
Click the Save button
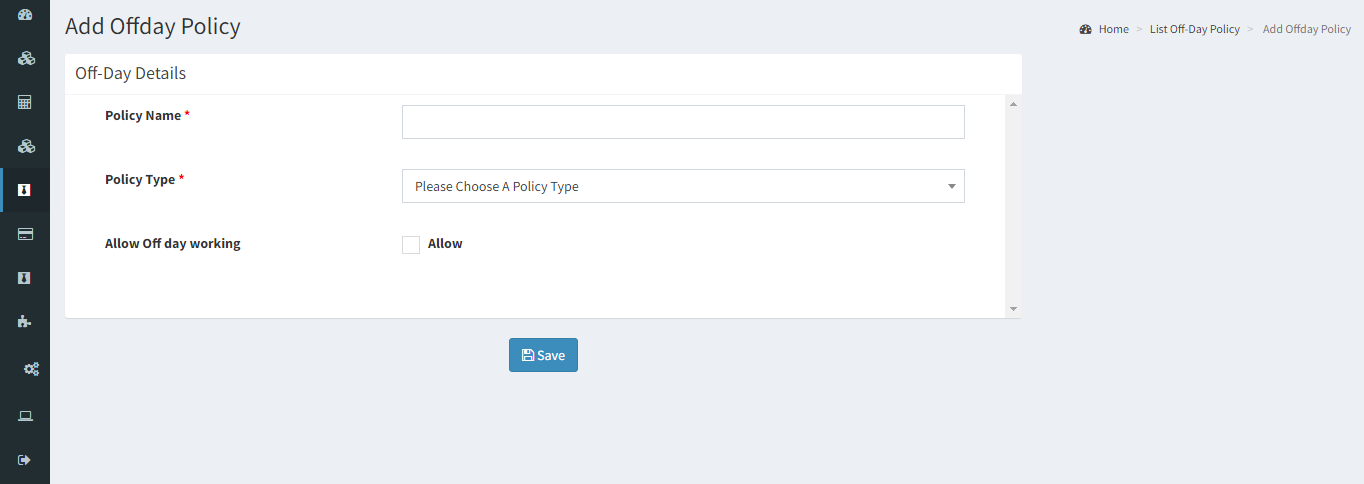tap(543, 355)
